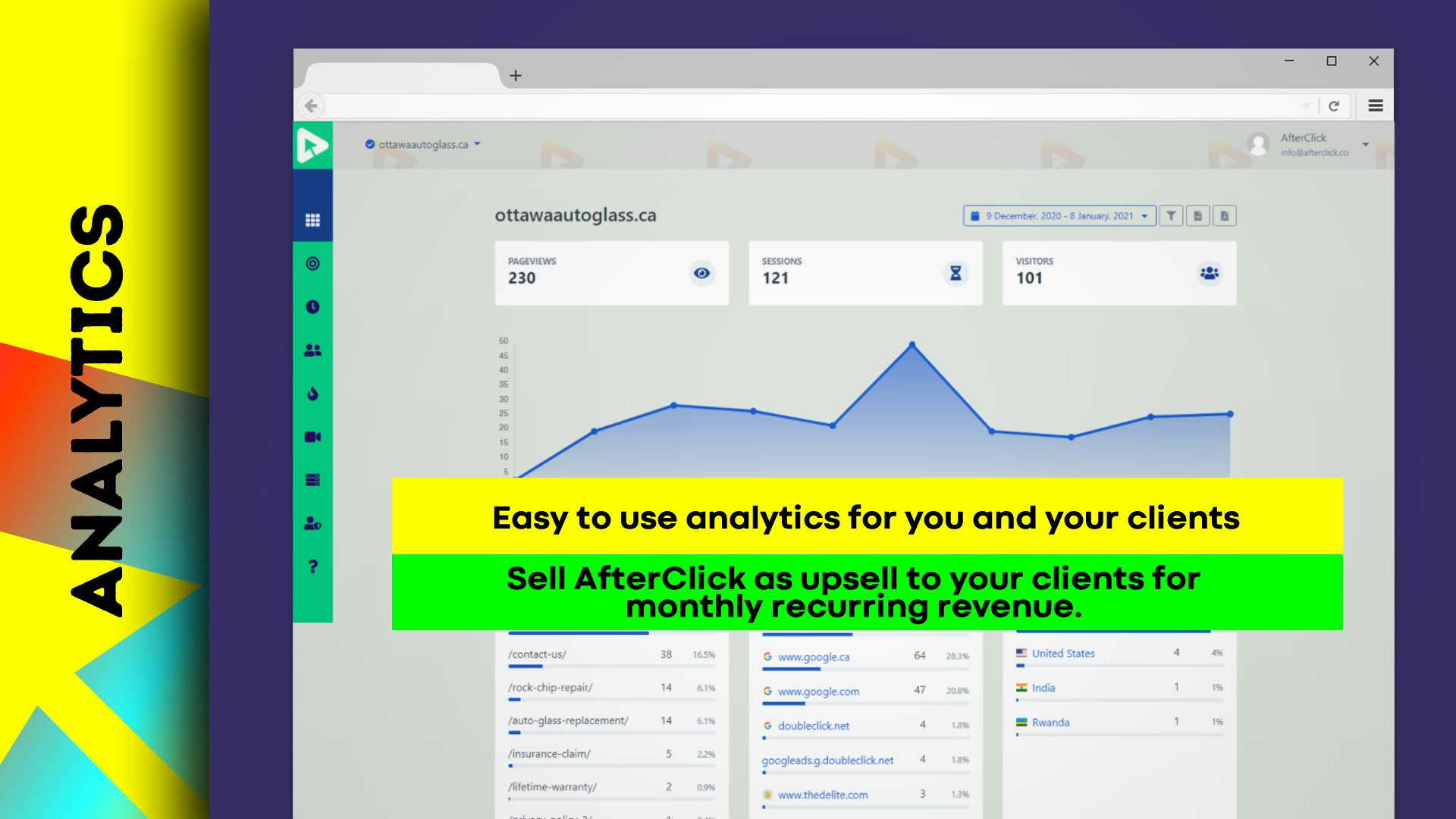1456x819 pixels.
Task: Open the visitors group icon in sidebar
Action: 312,350
